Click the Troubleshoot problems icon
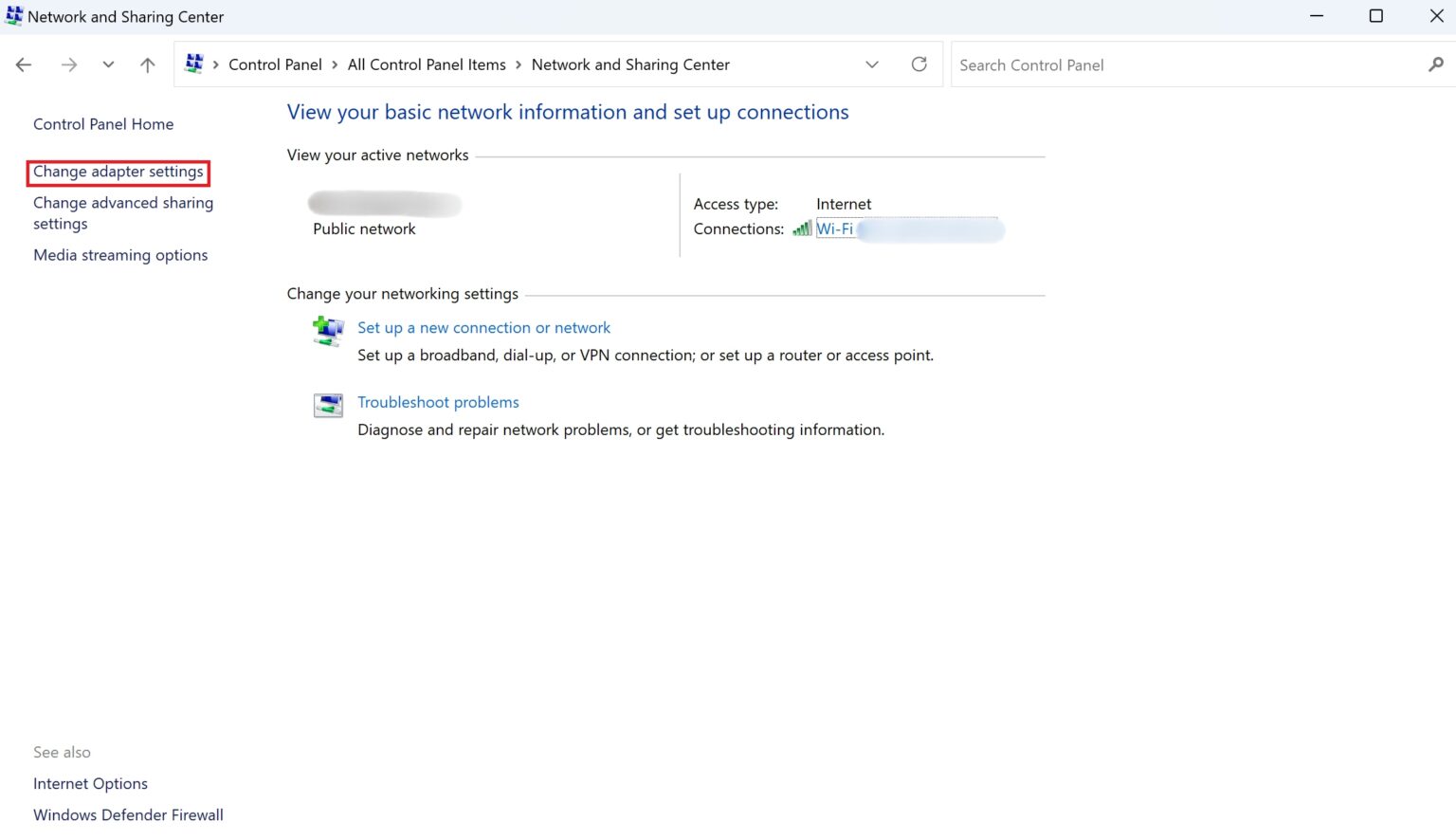This screenshot has height=840, width=1456. (328, 406)
